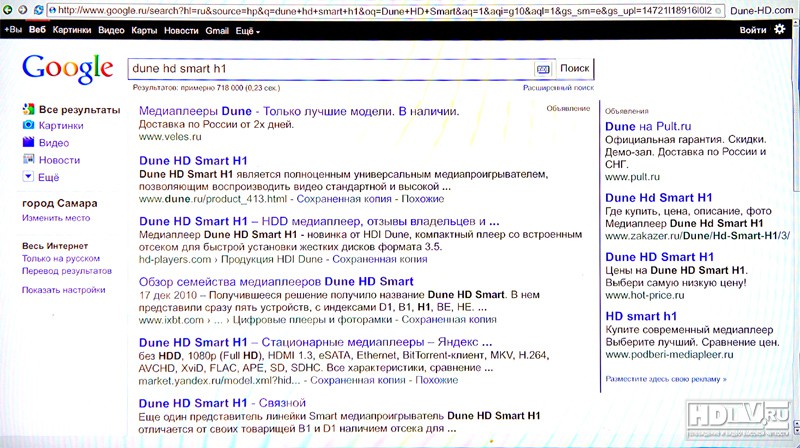Viewport: 800px width, 448px height.
Task: Open Dune HD Smart H1 – HDD медиаплеер result
Action: (319, 221)
